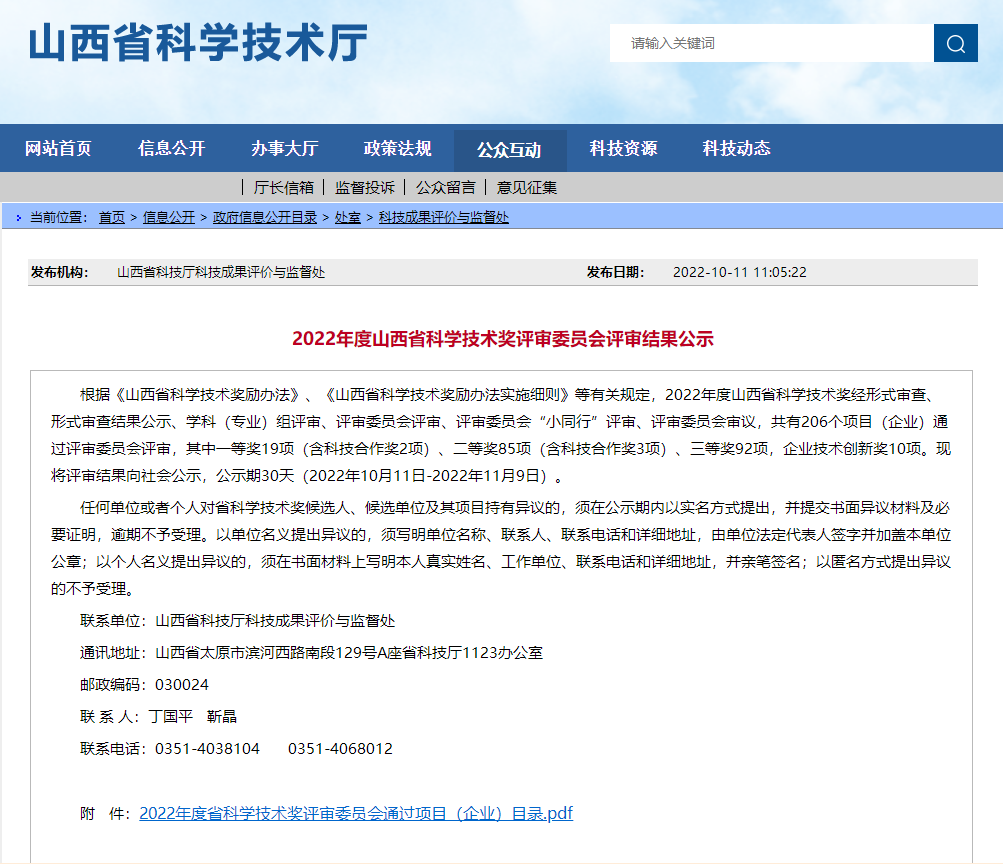Go to 科技成果评价与监督处 breadcrumb link
The height and width of the screenshot is (864, 1003).
pyautogui.click(x=443, y=217)
